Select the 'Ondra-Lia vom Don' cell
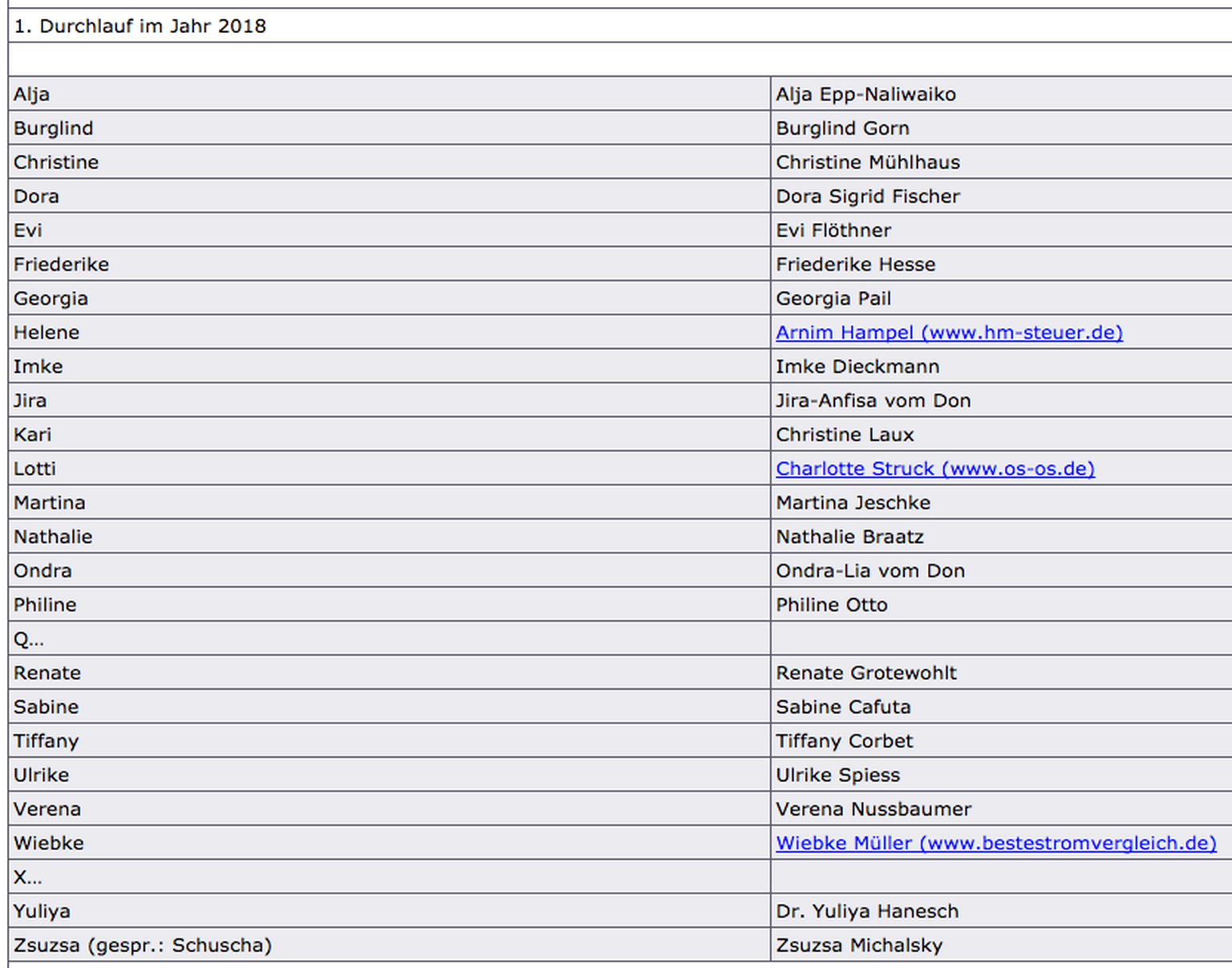1232x968 pixels. [x=869, y=571]
